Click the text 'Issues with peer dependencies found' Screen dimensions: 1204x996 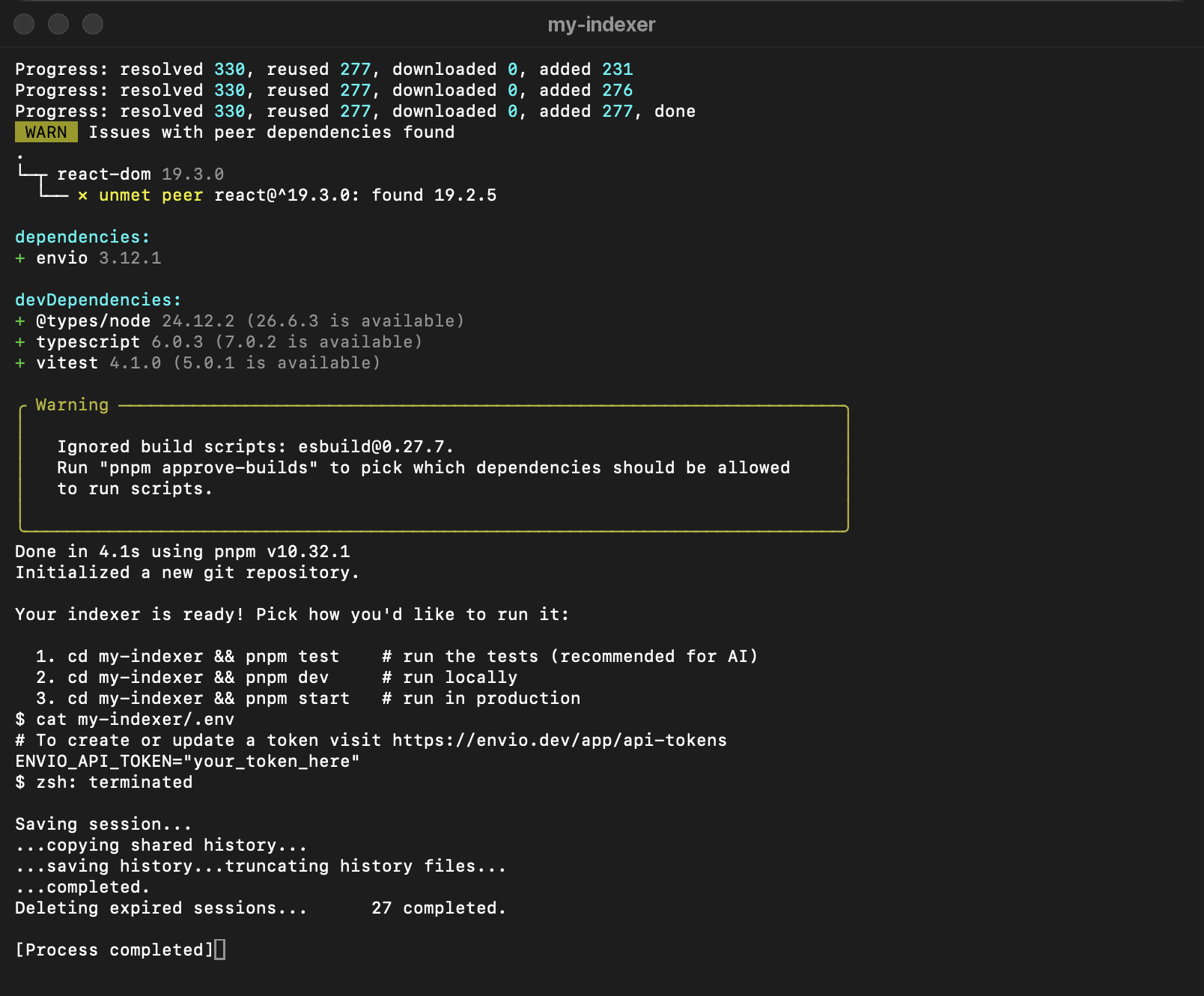272,133
